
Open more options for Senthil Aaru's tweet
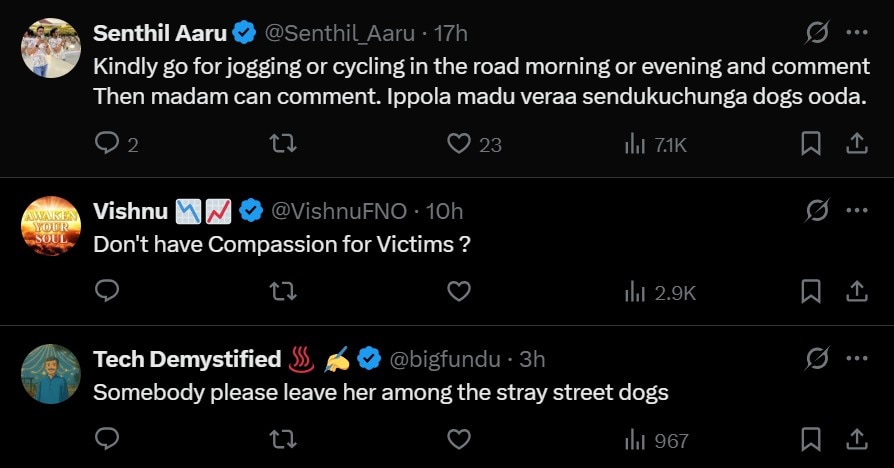pos(857,33)
